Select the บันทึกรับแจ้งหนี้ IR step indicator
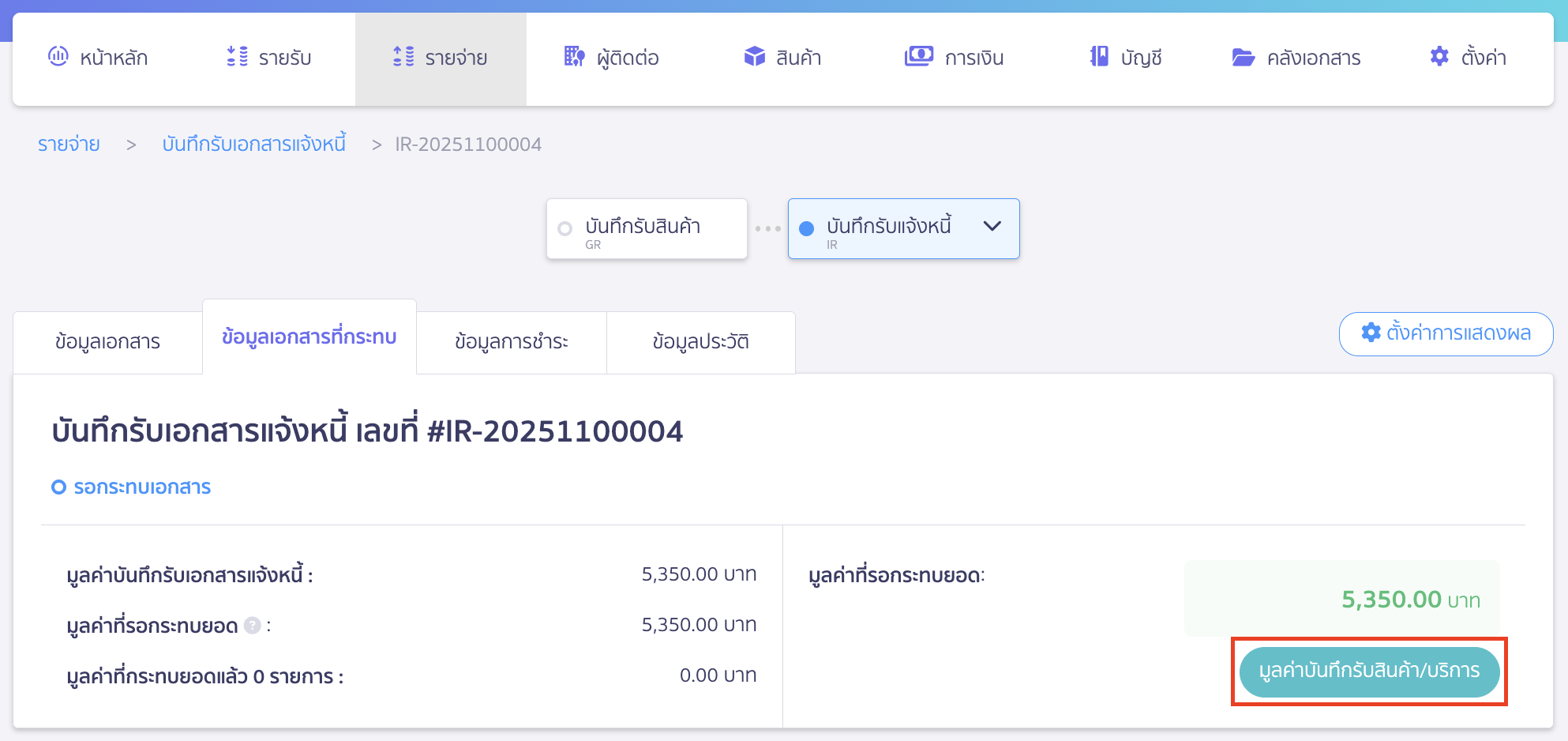1568x741 pixels. pyautogui.click(x=806, y=228)
